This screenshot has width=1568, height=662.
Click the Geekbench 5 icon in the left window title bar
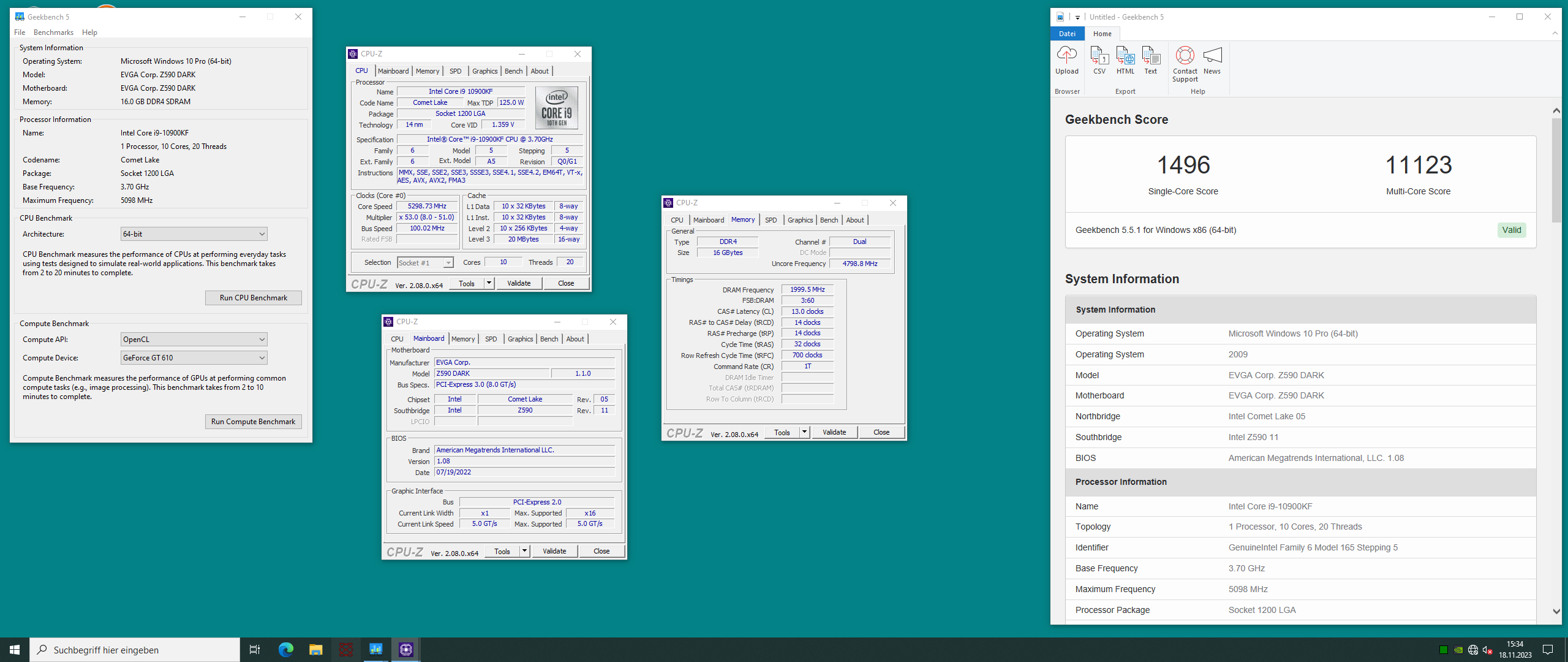[x=20, y=17]
